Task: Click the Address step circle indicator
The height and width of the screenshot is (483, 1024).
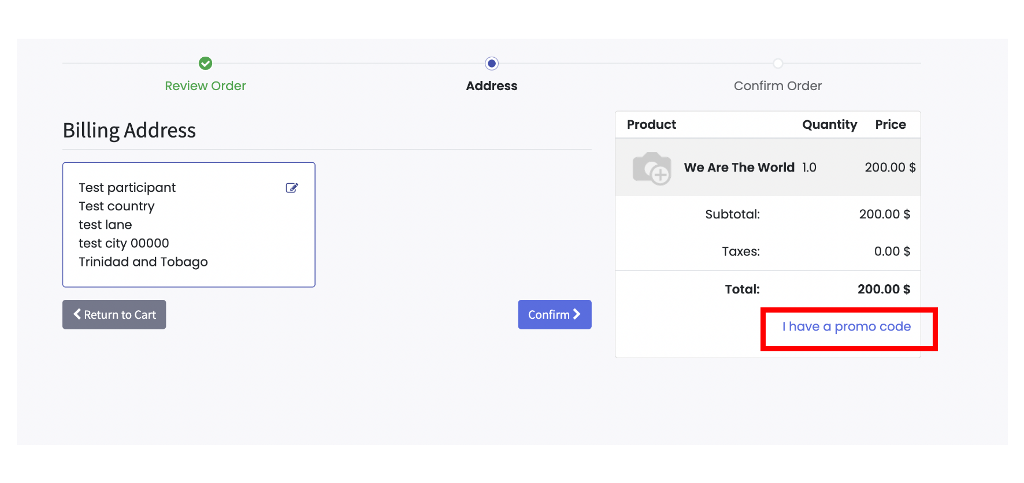Action: coord(491,63)
